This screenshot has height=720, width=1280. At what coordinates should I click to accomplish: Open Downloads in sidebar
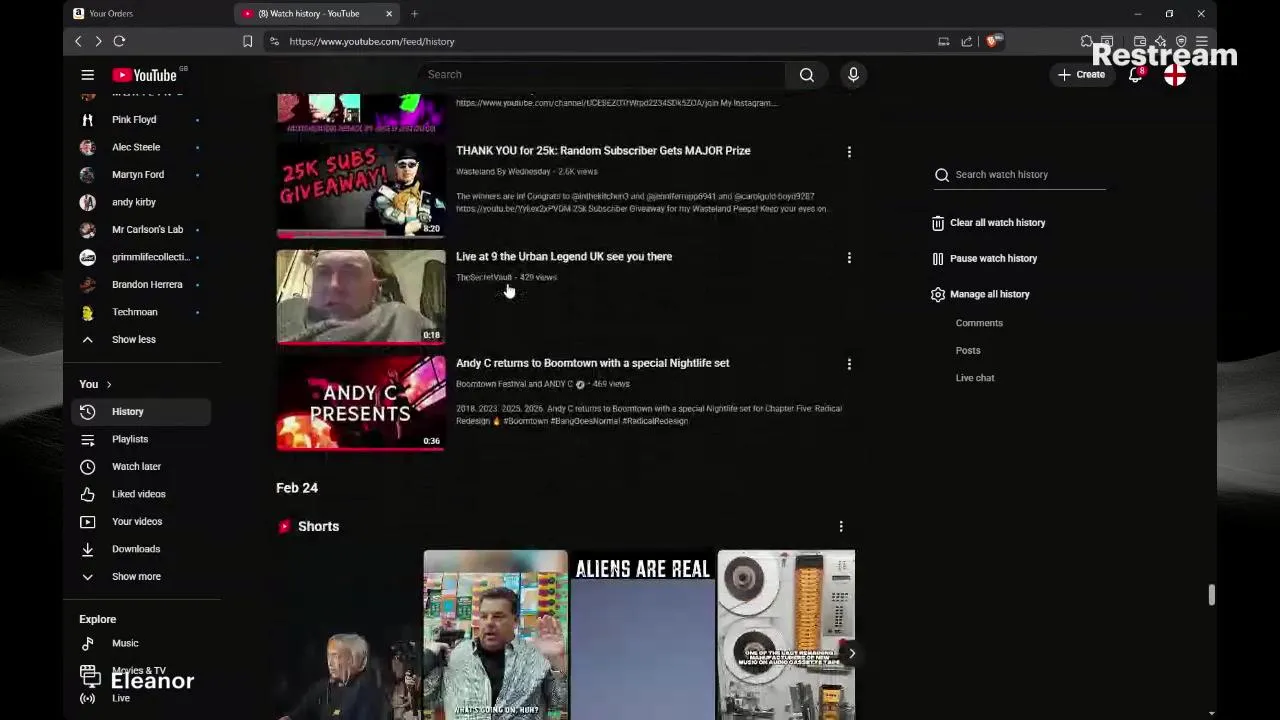pyautogui.click(x=140, y=549)
